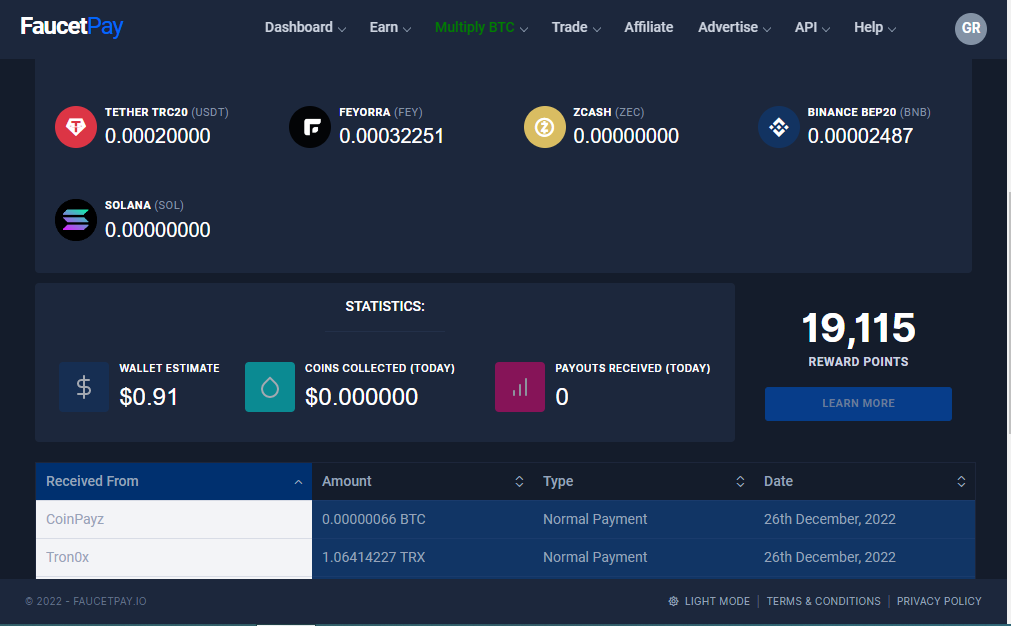The width and height of the screenshot is (1011, 626).
Task: Open the API dropdown
Action: 812,28
